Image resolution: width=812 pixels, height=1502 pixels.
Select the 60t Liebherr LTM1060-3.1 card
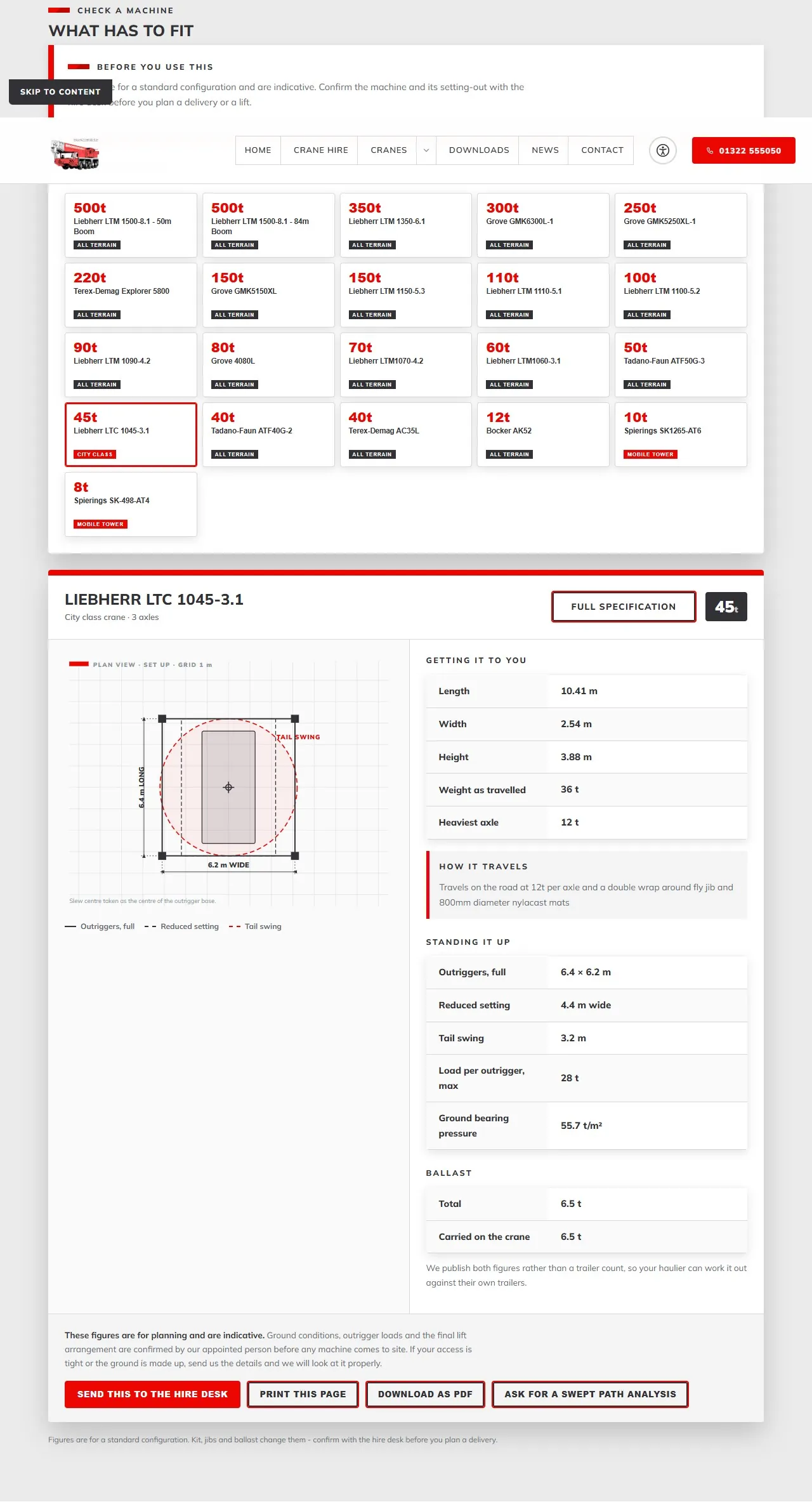[x=543, y=365]
